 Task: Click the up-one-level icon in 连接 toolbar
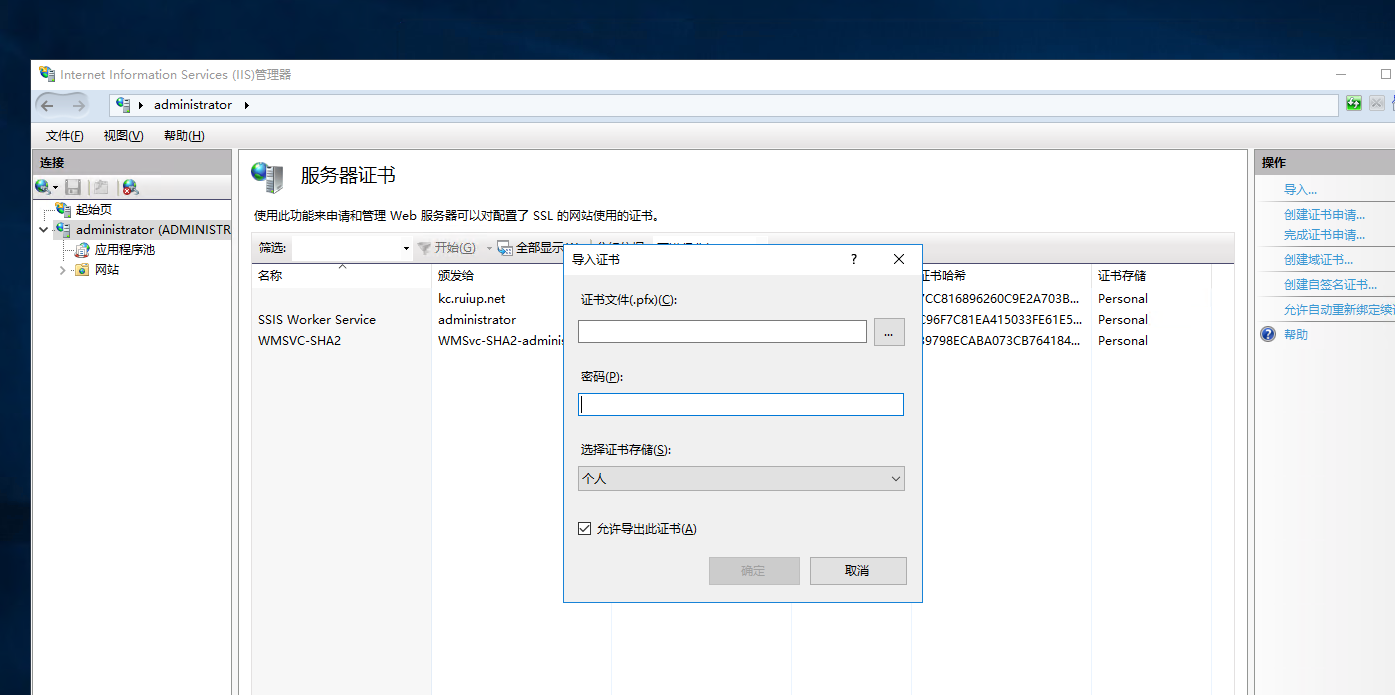(100, 187)
